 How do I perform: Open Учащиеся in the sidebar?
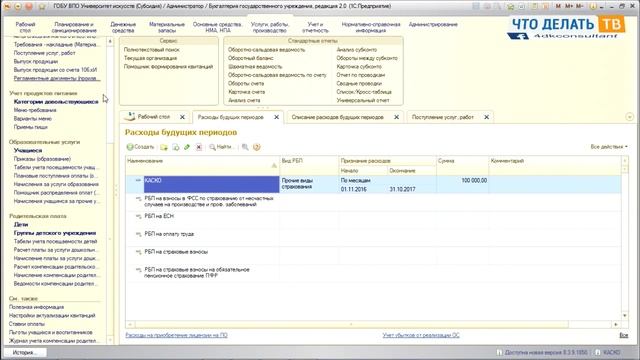tap(28, 150)
